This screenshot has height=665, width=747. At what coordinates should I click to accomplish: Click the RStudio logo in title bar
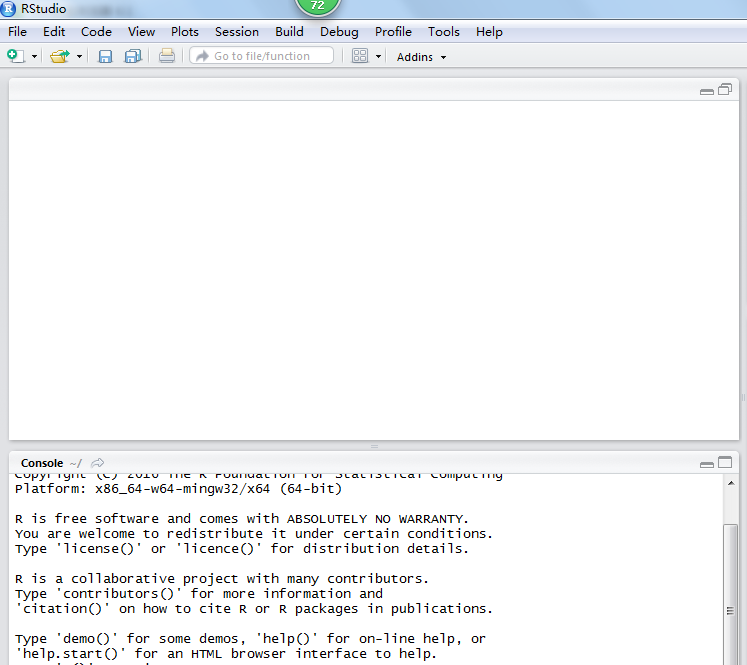click(x=8, y=9)
